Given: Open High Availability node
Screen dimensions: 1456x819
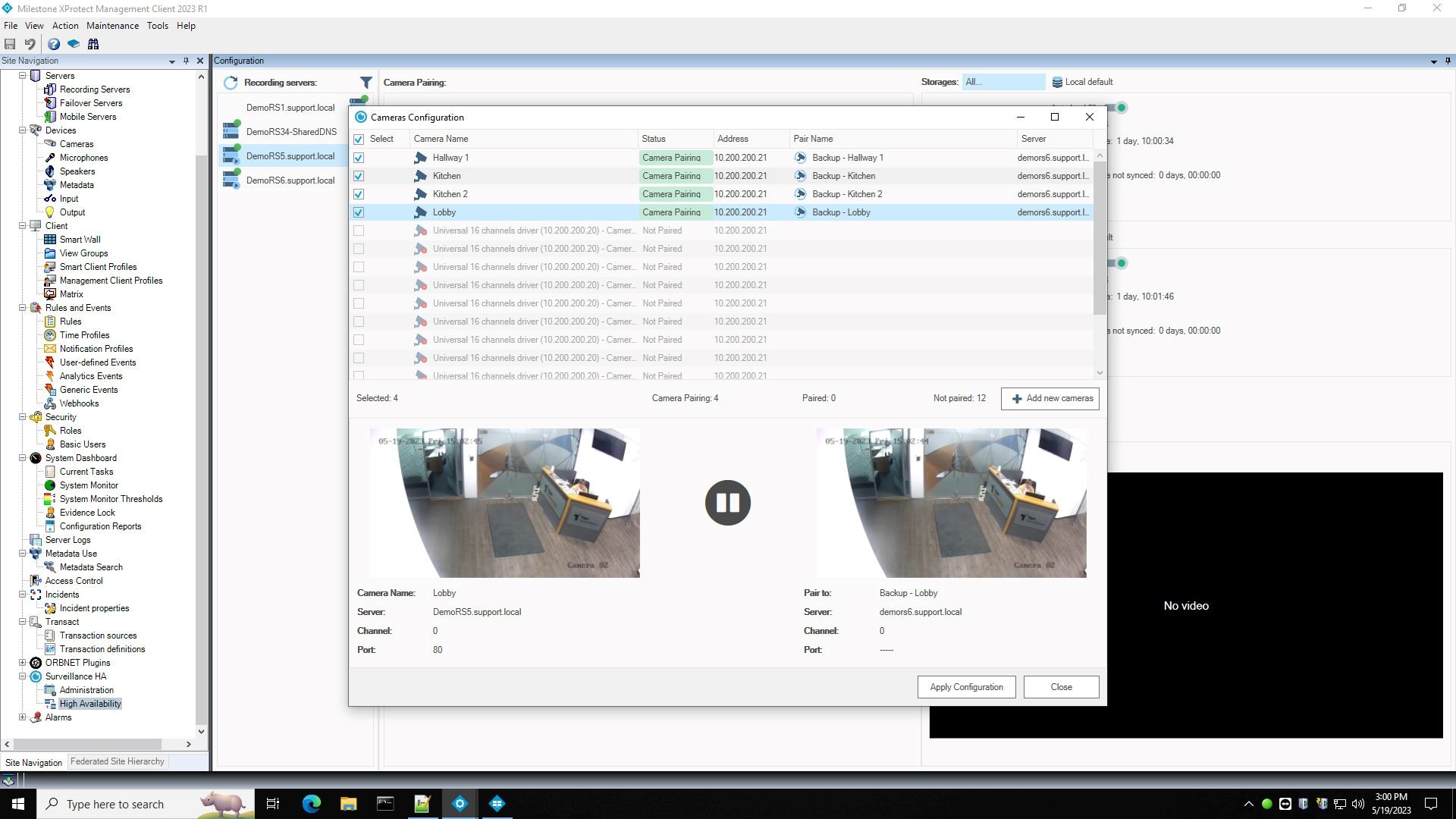Looking at the screenshot, I should 90,704.
